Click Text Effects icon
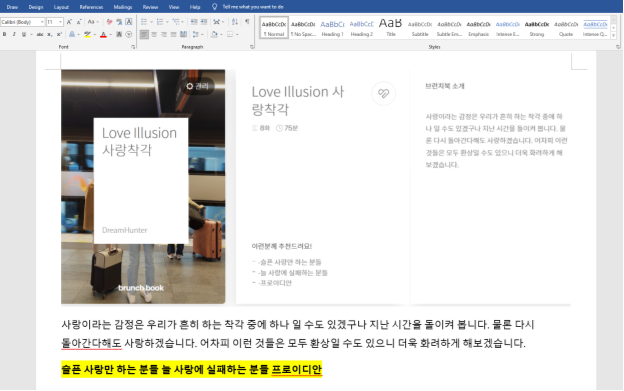The height and width of the screenshot is (391, 624). coord(72,35)
